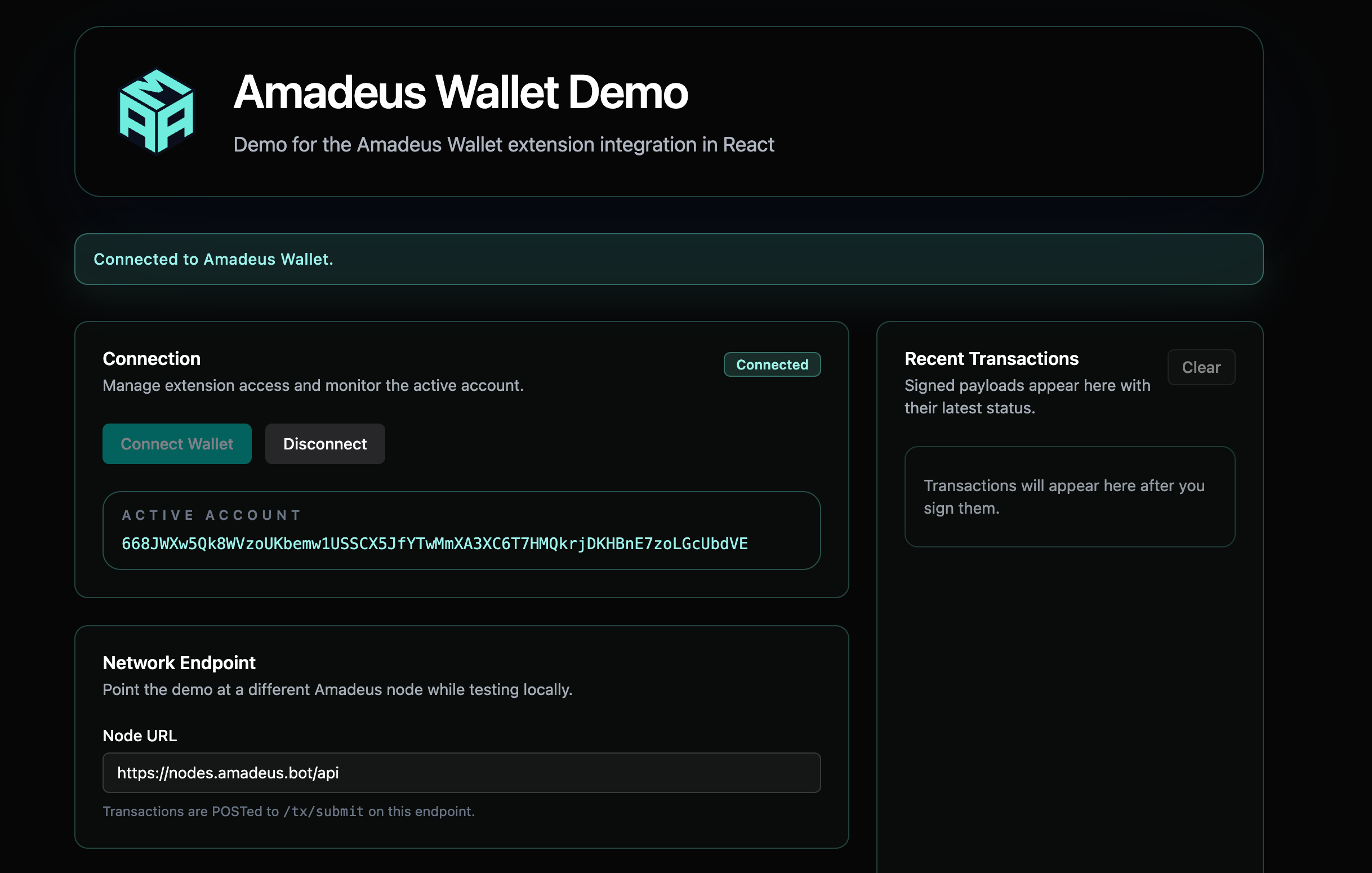Click the Amadeus Wallet Demo title

[460, 92]
